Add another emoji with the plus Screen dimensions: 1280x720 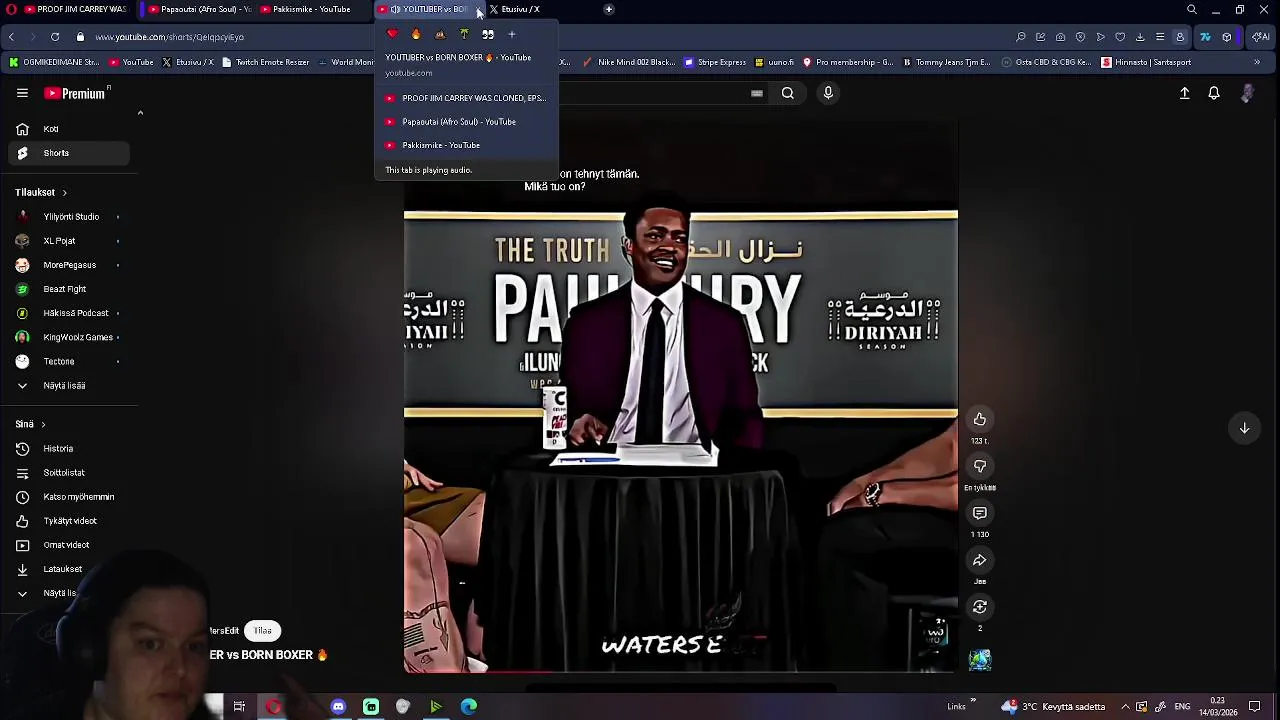512,34
